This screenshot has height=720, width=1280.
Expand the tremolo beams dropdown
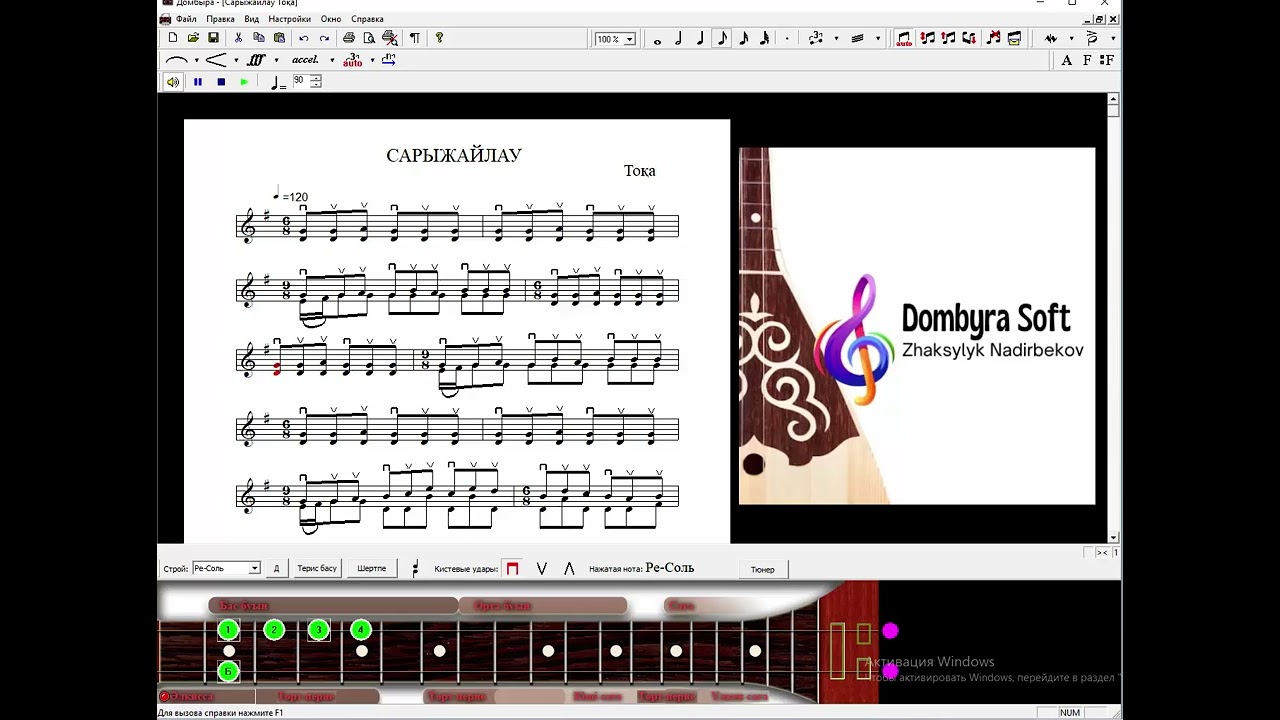pos(878,39)
